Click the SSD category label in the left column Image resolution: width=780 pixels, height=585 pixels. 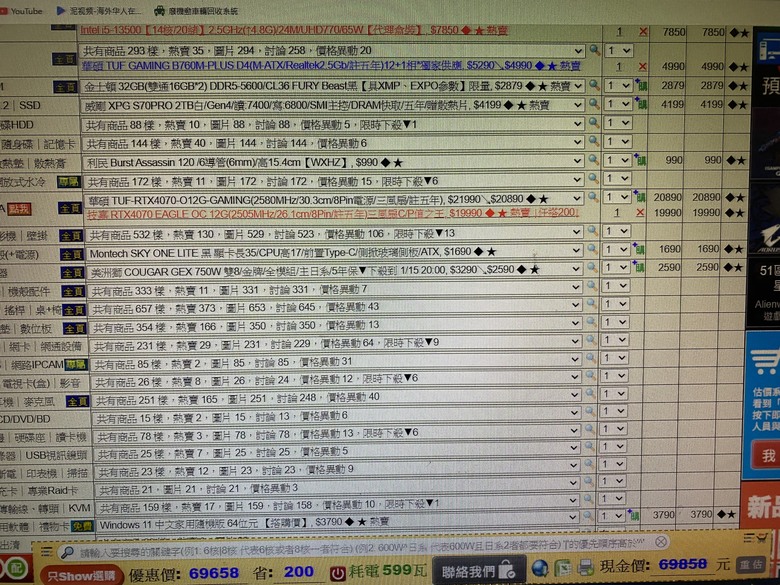[x=30, y=105]
